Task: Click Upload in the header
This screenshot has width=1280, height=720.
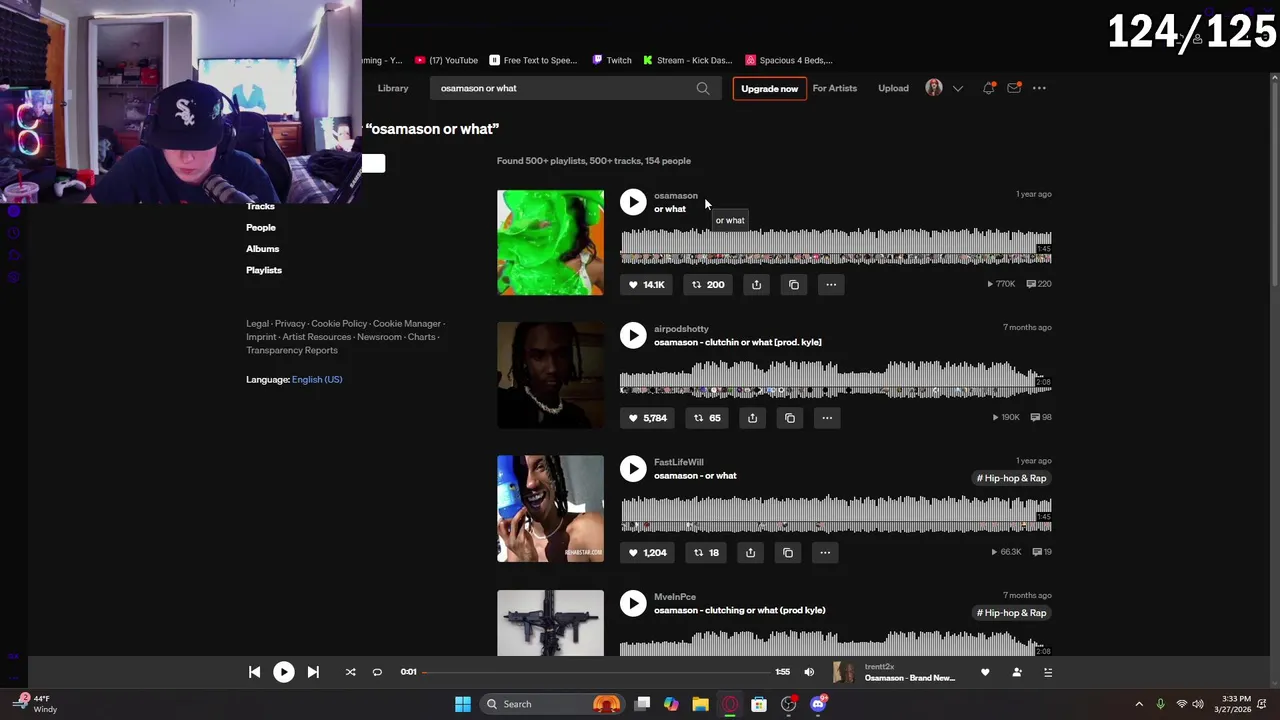Action: point(893,88)
